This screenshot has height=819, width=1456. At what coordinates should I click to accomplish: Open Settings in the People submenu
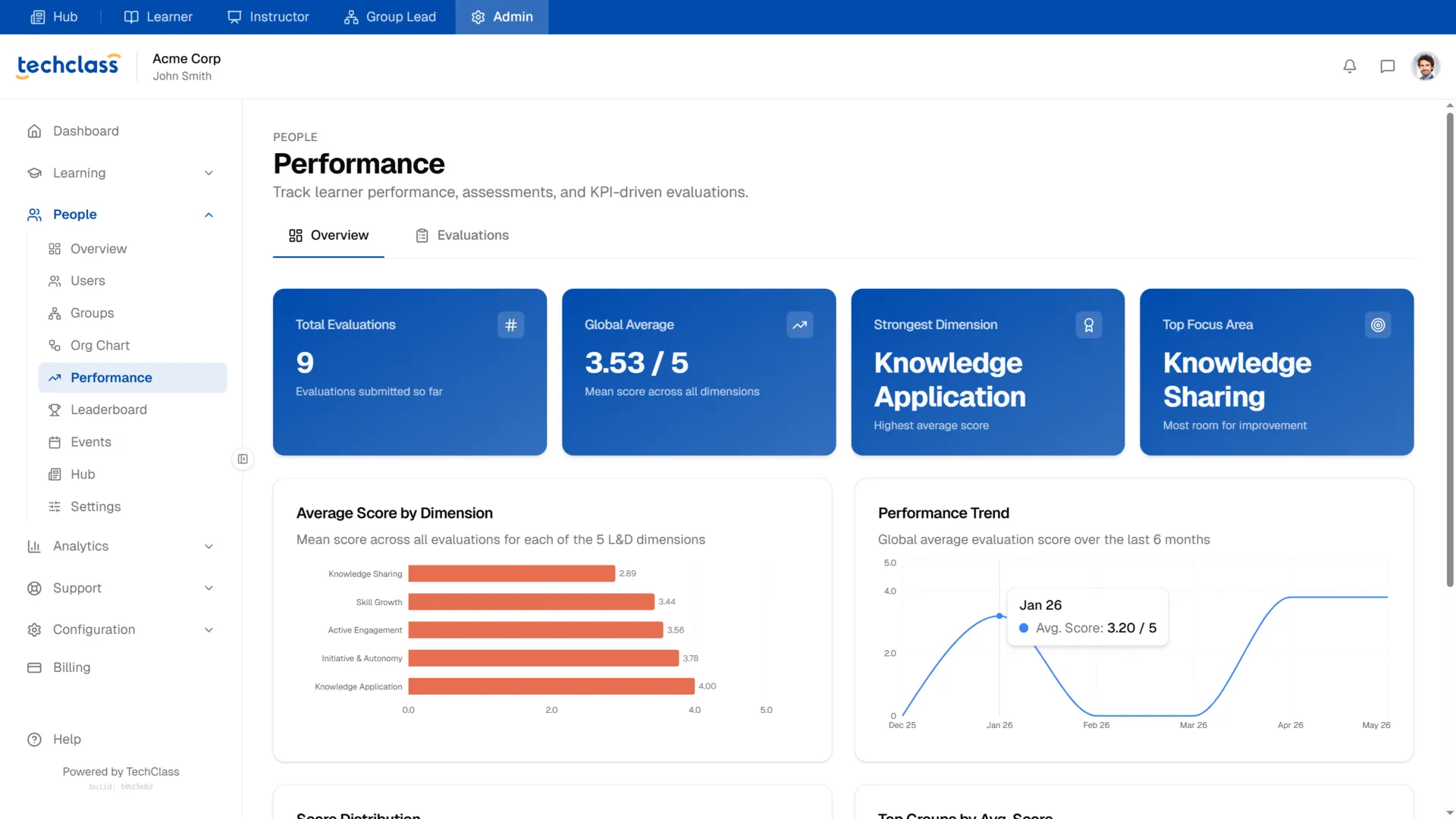tap(132, 507)
